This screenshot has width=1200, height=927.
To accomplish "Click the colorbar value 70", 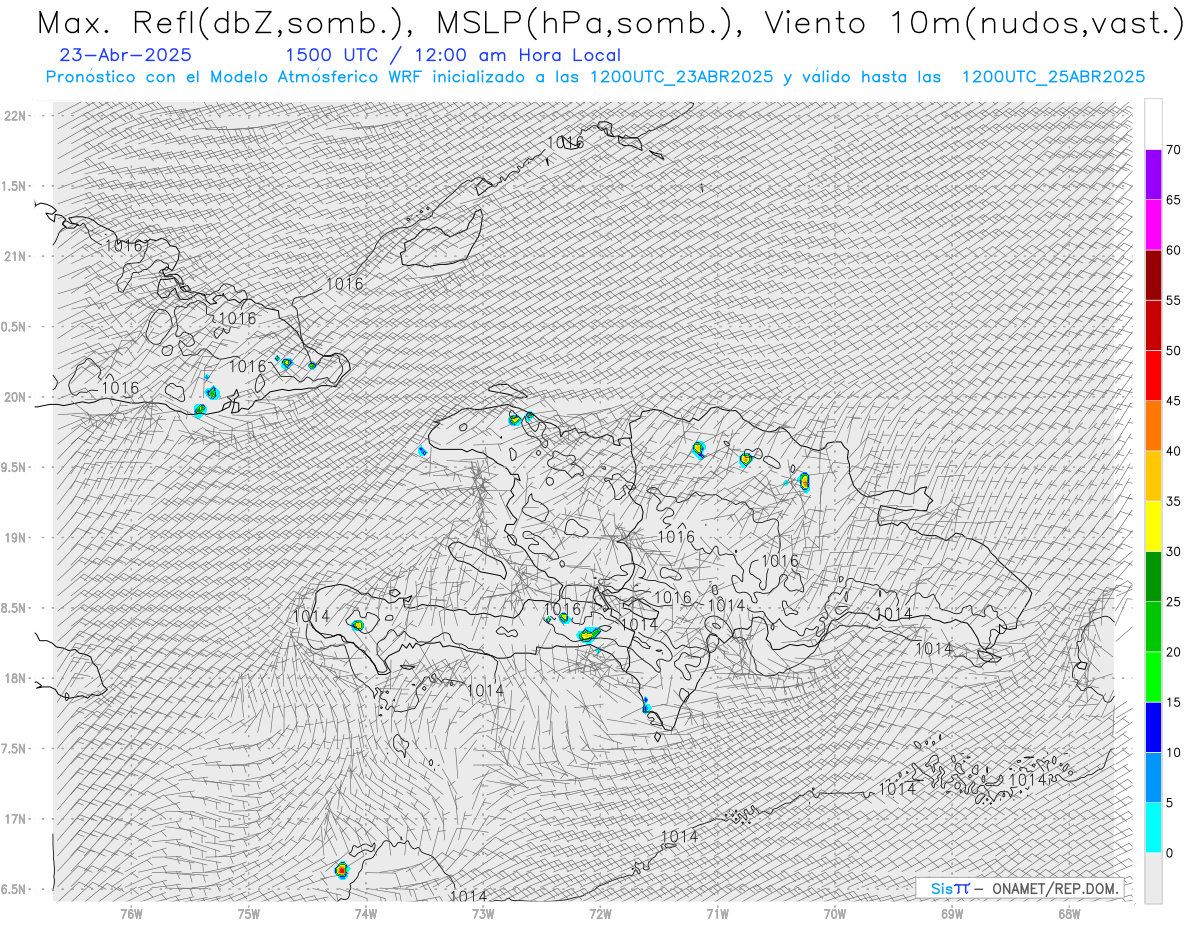I will click(x=1174, y=150).
